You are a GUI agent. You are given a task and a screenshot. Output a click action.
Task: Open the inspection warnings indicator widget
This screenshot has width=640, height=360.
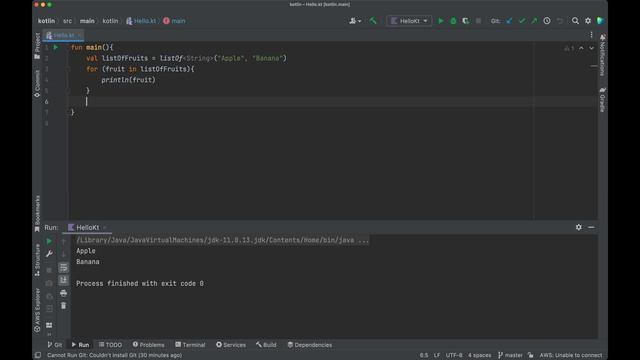pos(569,48)
